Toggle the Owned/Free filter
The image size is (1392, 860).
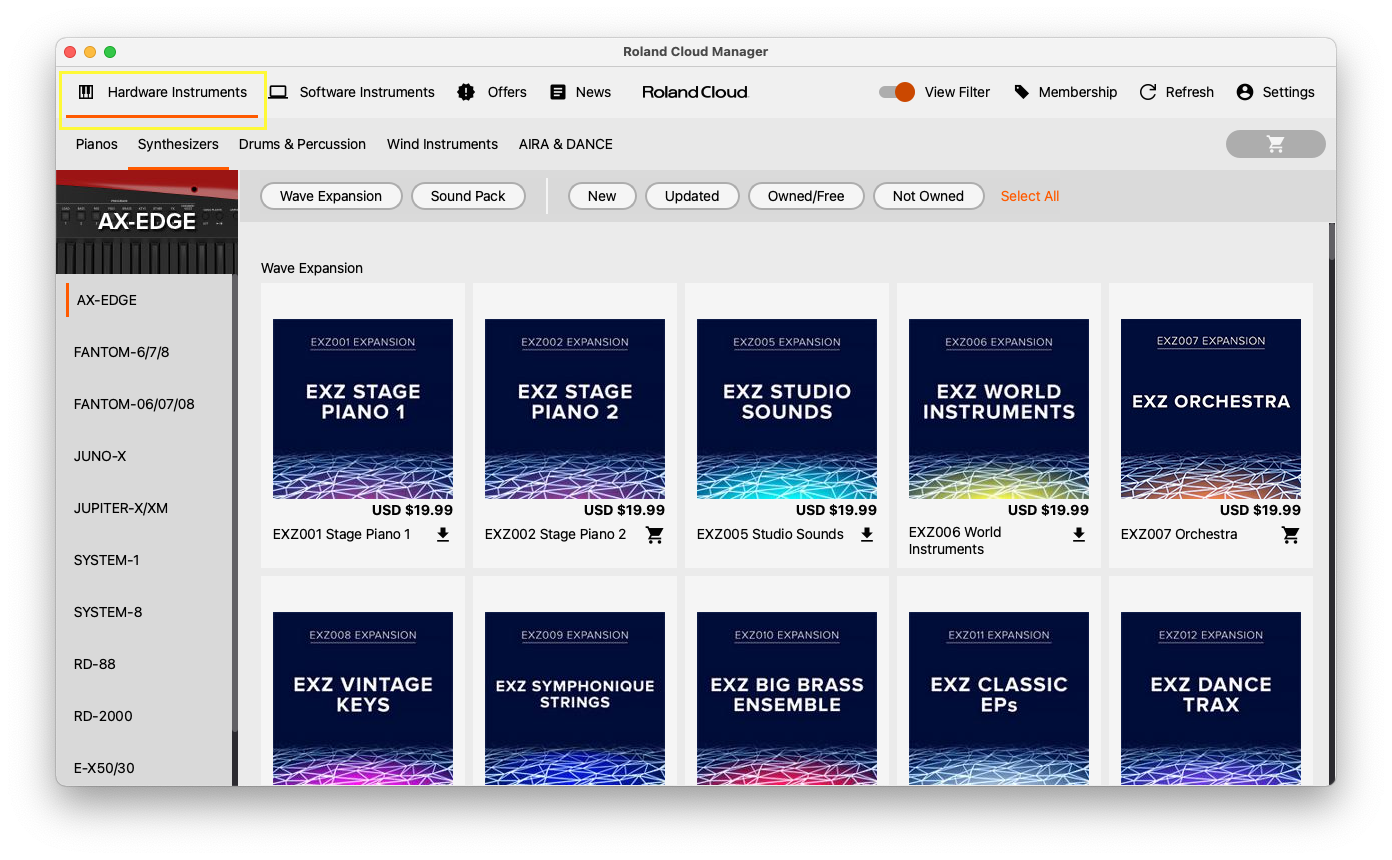[x=806, y=196]
